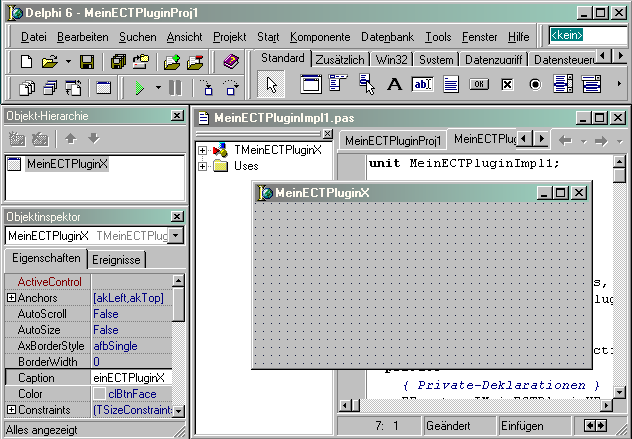Click the Remove file from project icon
Screen dimensions: 632x439
point(195,62)
